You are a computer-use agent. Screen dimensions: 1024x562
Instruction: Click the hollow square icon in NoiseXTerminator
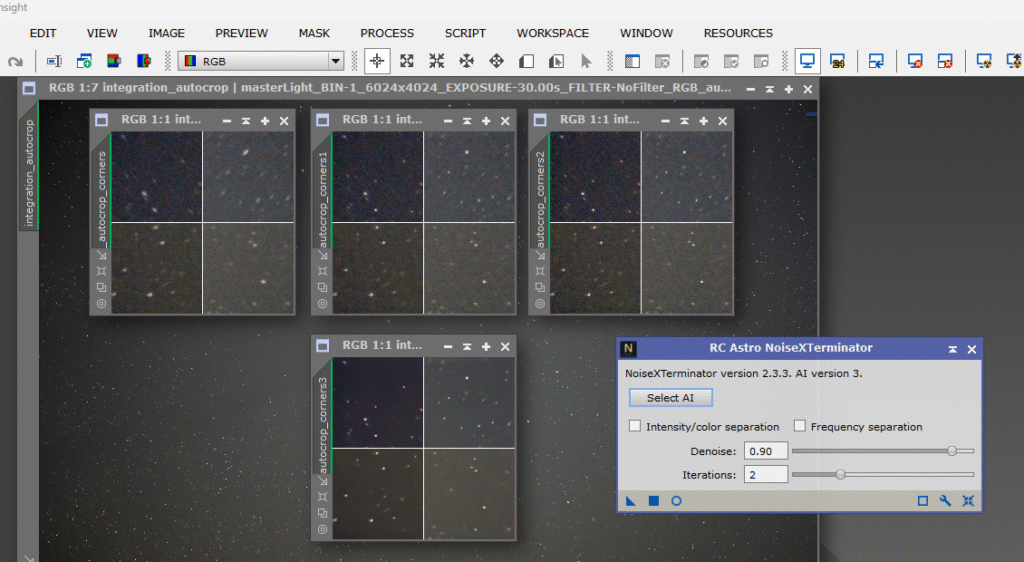923,501
